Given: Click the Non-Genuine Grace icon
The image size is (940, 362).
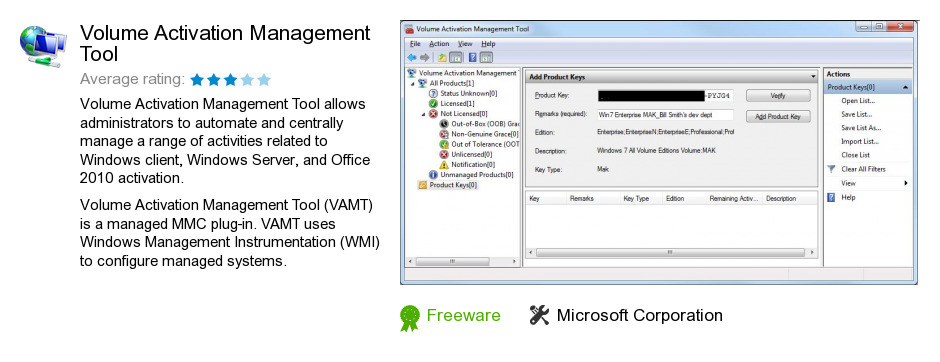Looking at the screenshot, I should click(x=444, y=134).
